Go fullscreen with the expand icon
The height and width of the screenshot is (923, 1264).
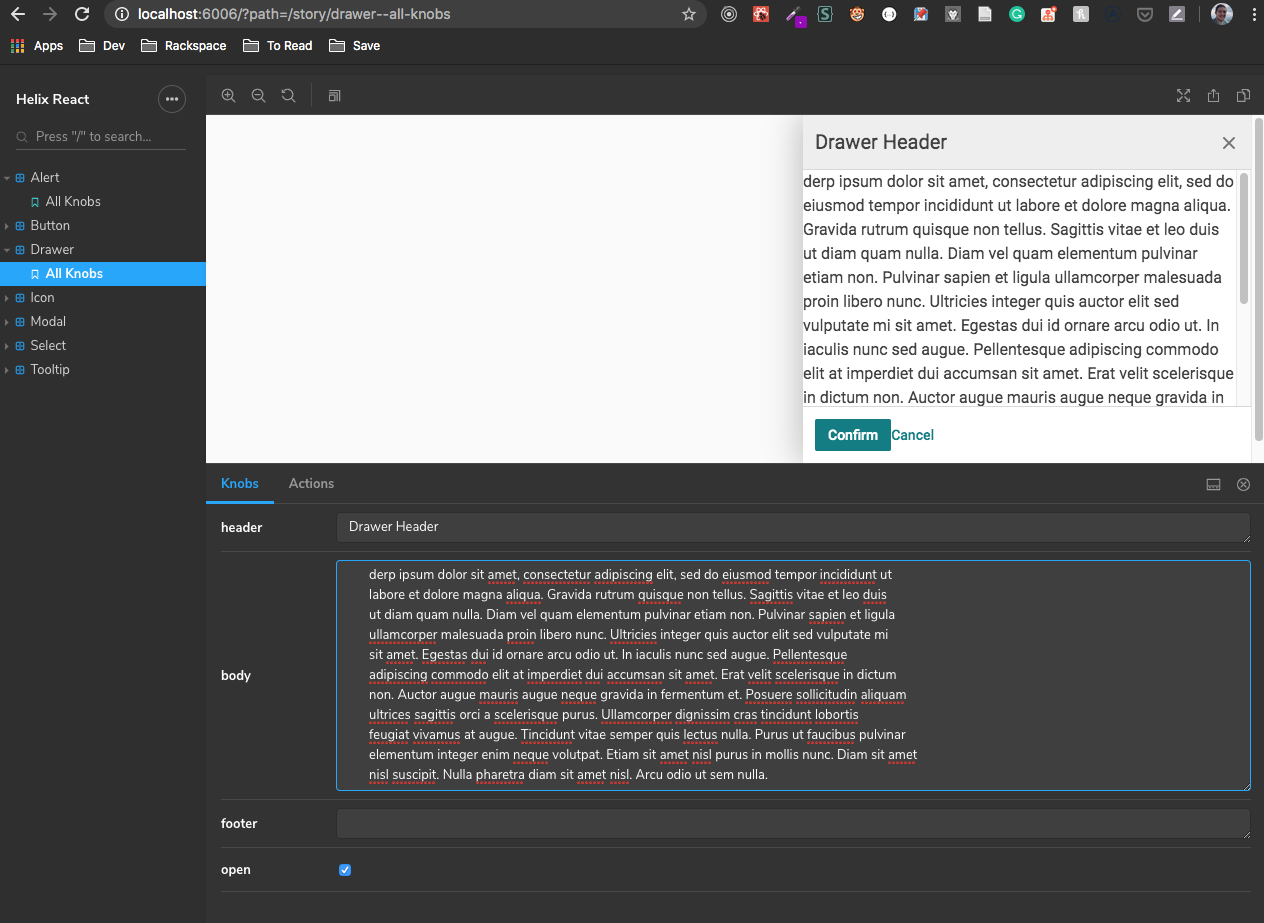pyautogui.click(x=1183, y=96)
